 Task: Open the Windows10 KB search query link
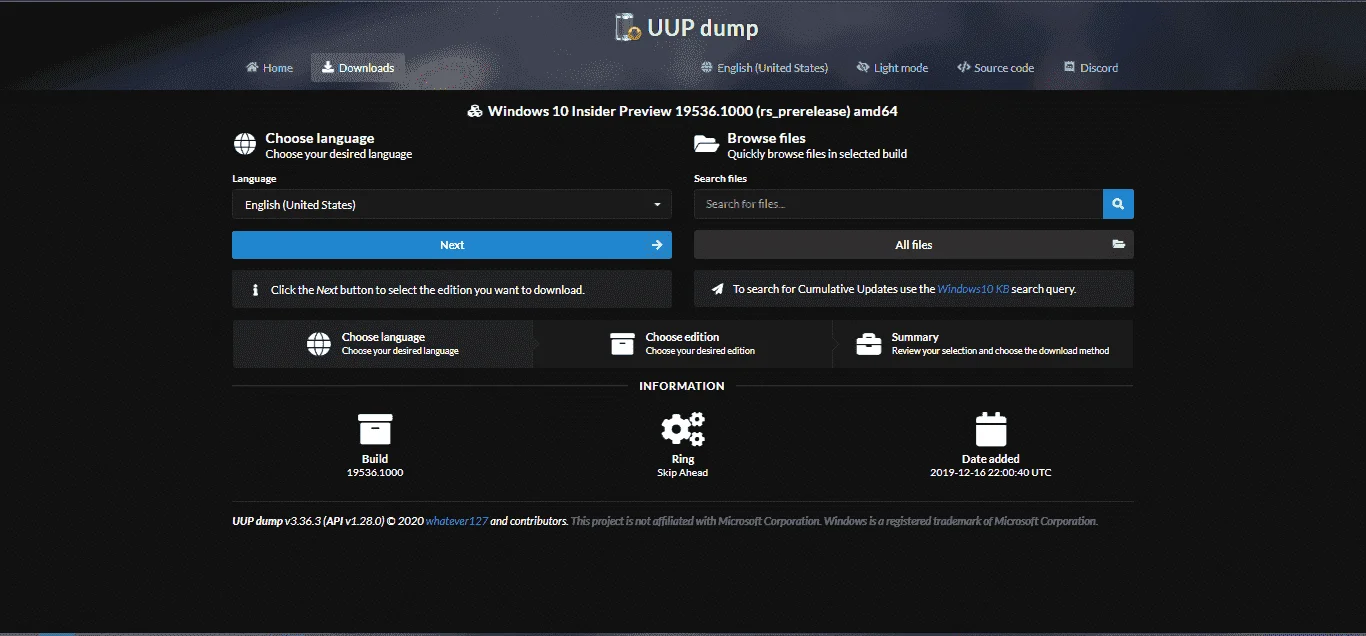tap(973, 289)
